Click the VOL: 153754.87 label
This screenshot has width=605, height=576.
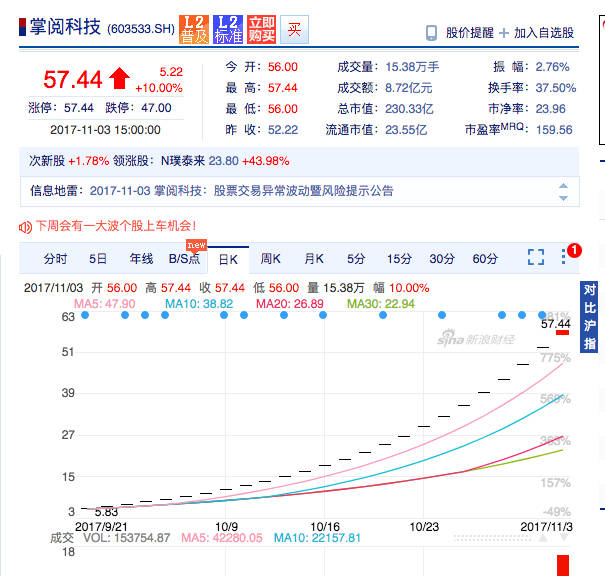coord(127,538)
